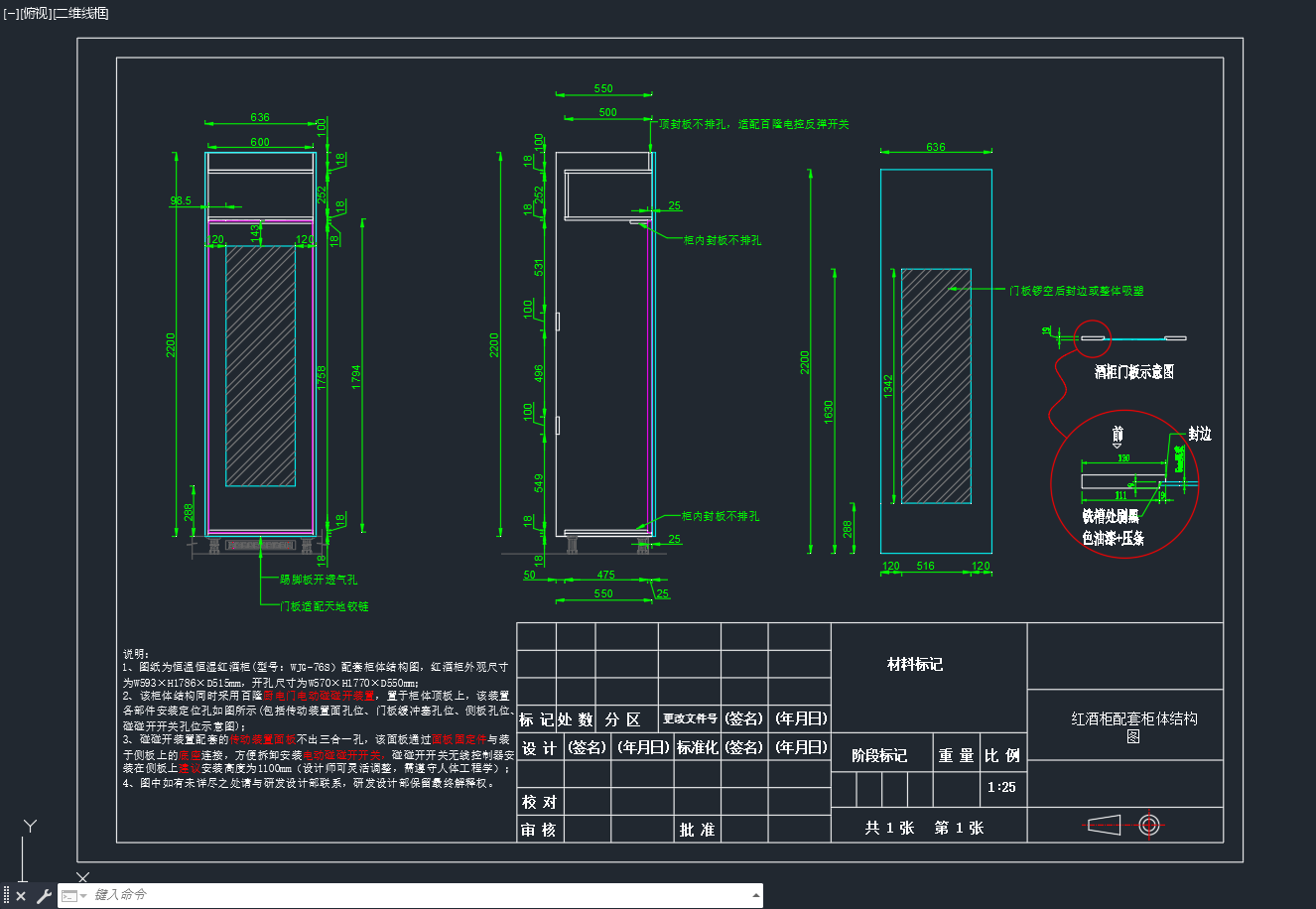Select the 第 1 张 text
The image size is (1316, 909).
click(x=959, y=828)
